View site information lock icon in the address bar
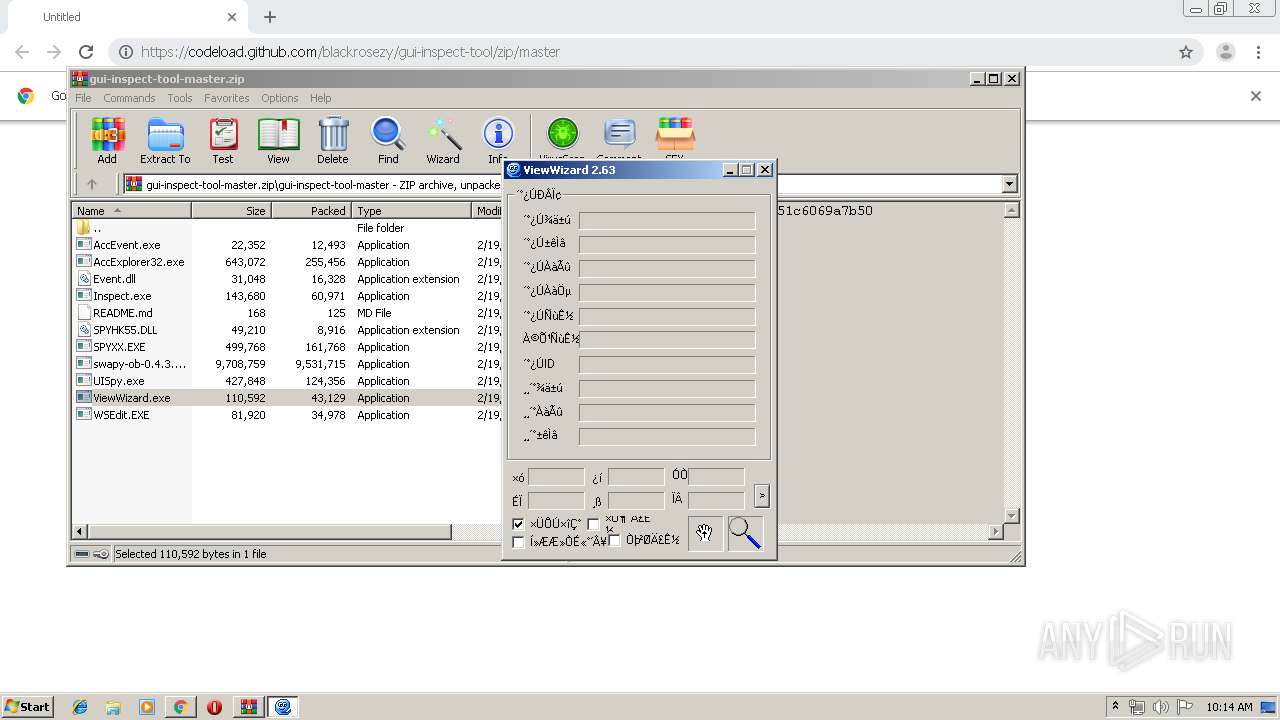1280x720 pixels. click(126, 52)
